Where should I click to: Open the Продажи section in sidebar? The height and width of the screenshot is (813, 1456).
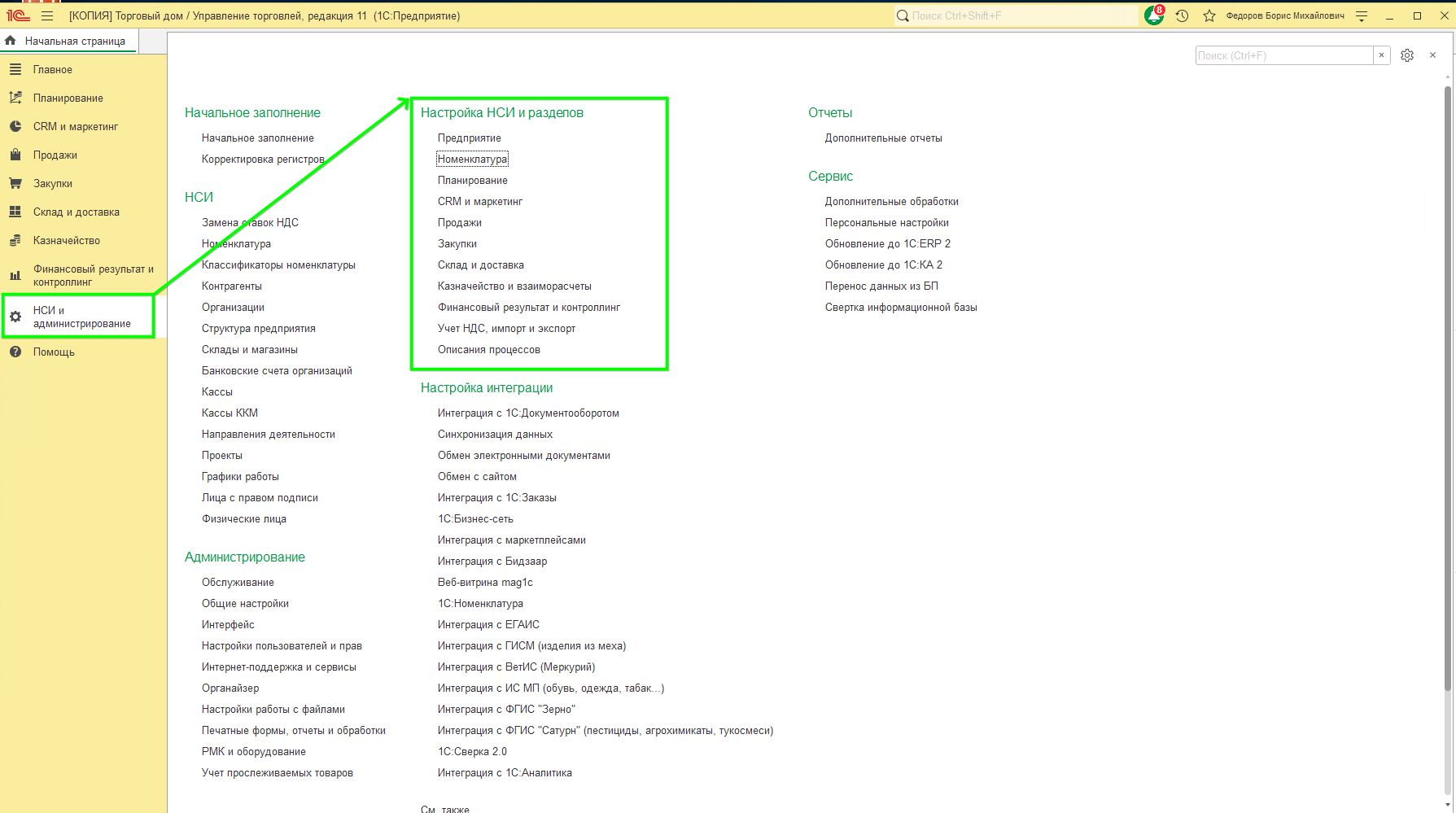click(55, 155)
